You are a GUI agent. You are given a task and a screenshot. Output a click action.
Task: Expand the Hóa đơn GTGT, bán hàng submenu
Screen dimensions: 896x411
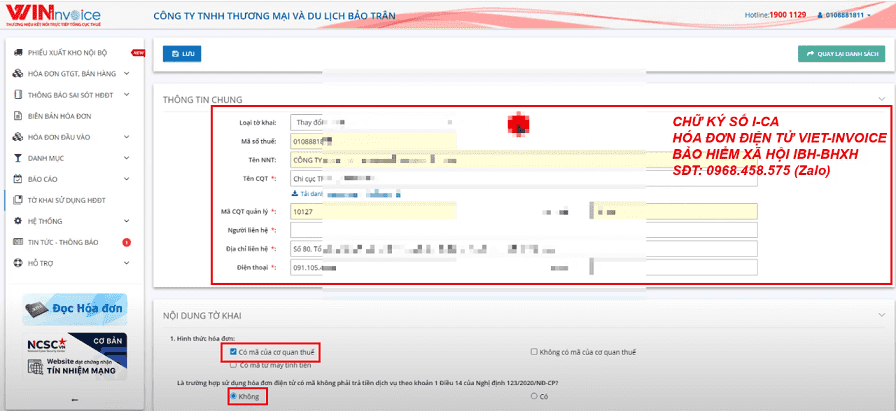coord(127,74)
